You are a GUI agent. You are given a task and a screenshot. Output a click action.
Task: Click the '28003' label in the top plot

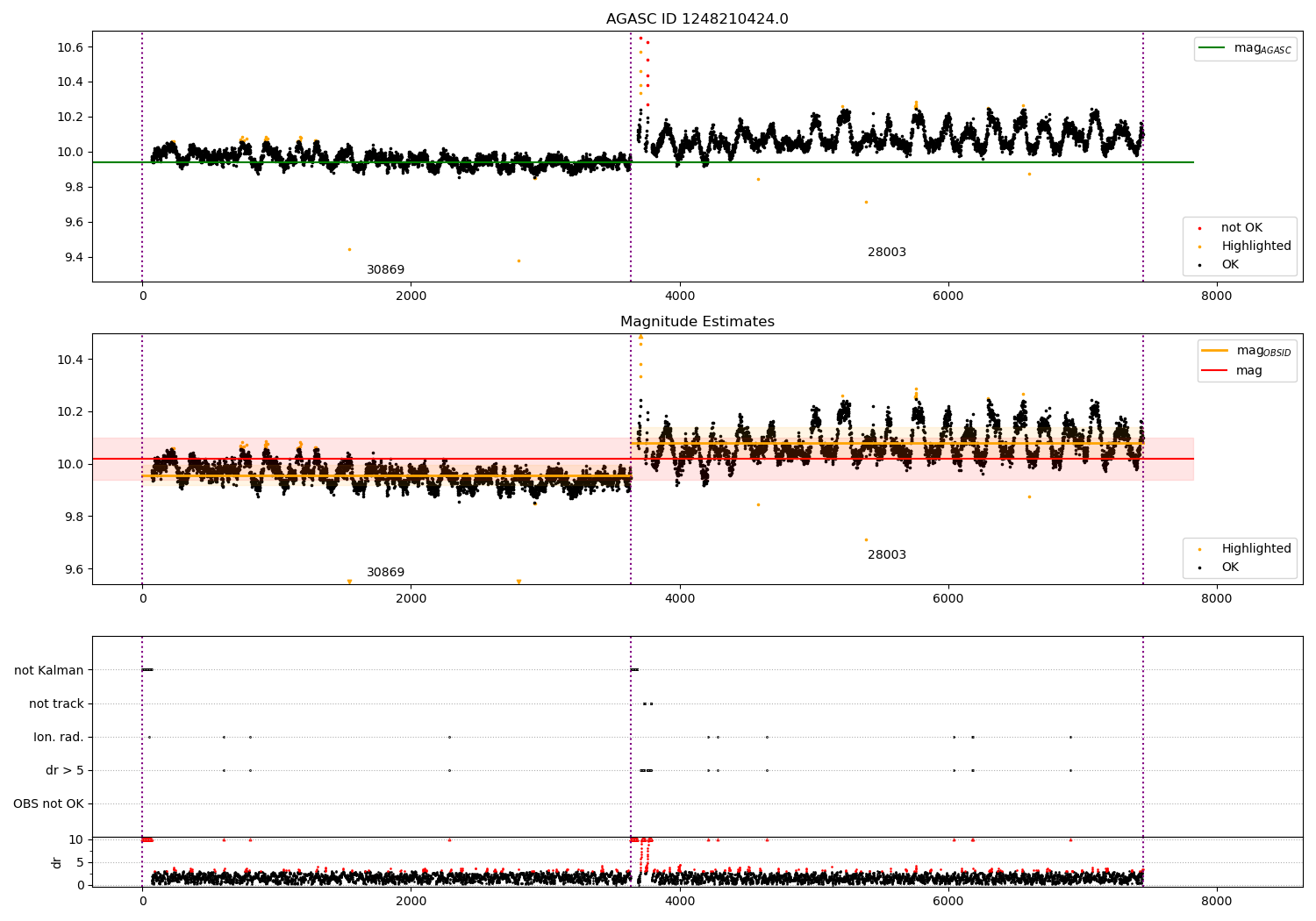click(886, 253)
